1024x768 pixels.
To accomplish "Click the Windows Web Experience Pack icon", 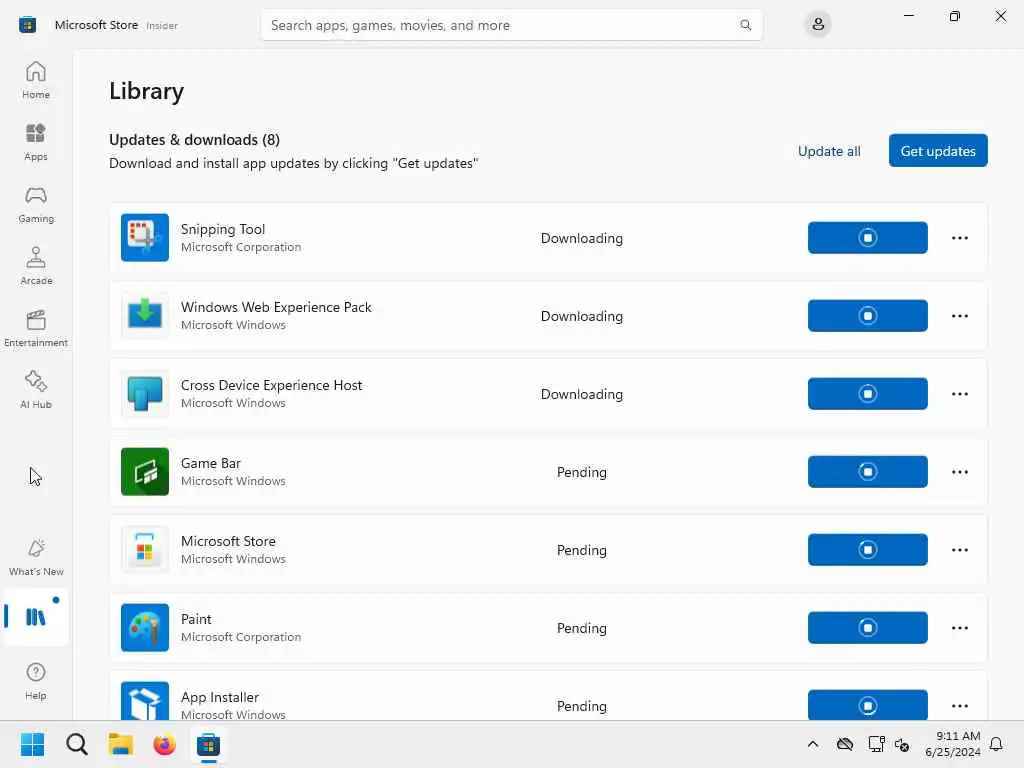I will 145,315.
